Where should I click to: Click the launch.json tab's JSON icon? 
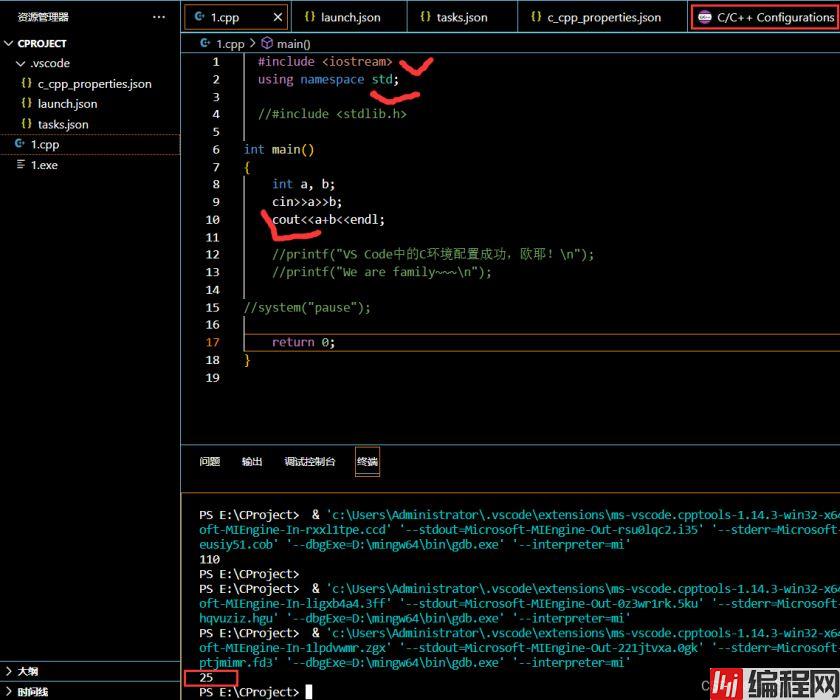point(309,17)
